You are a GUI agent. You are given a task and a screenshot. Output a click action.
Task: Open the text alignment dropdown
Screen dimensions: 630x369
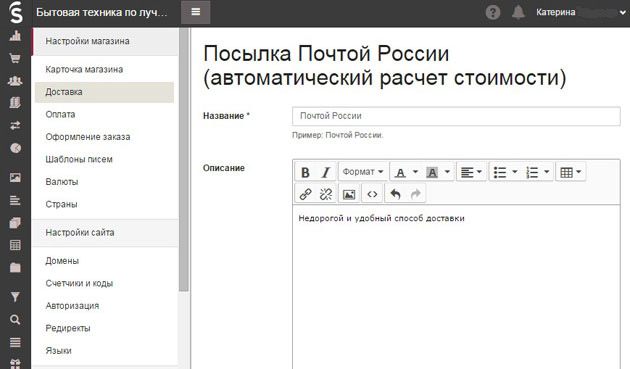[471, 172]
